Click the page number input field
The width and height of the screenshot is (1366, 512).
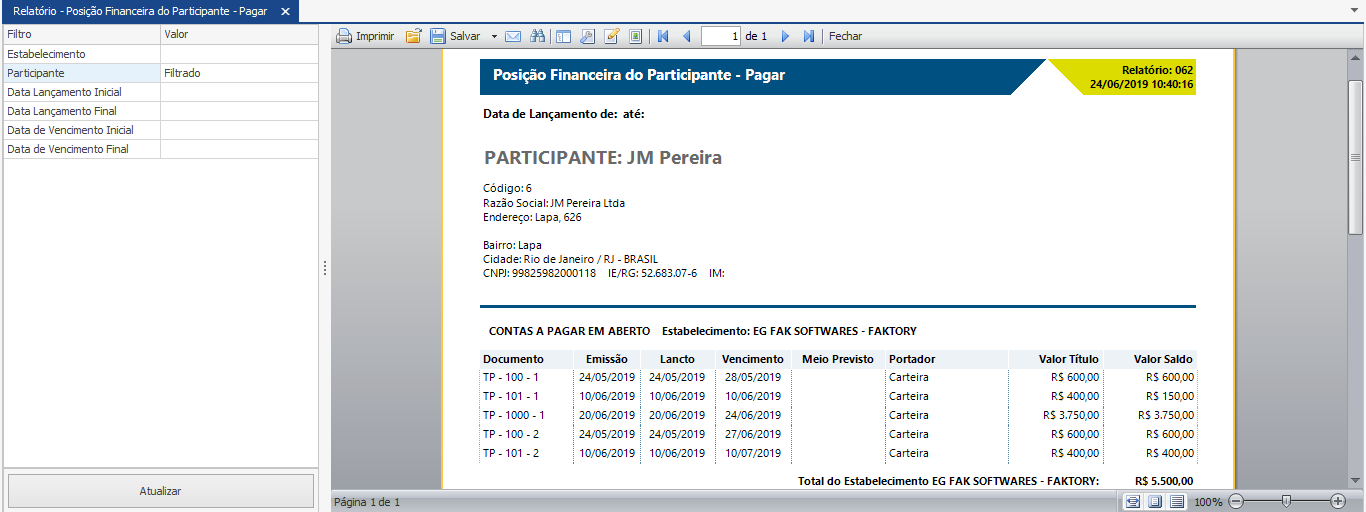pyautogui.click(x=721, y=36)
